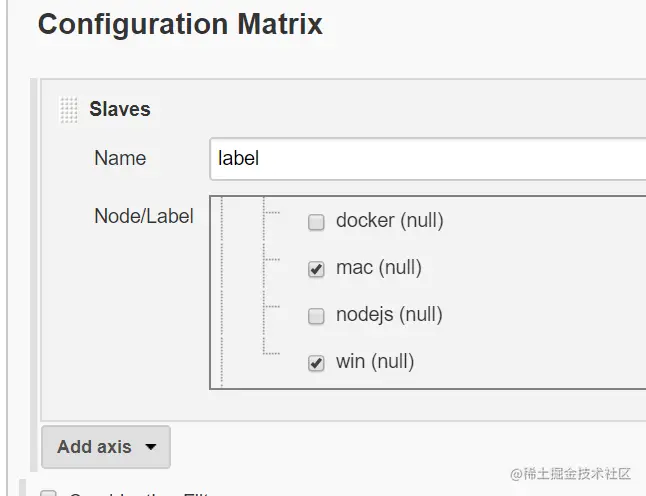
Task: Click the docker (null) label text
Action: [389, 221]
